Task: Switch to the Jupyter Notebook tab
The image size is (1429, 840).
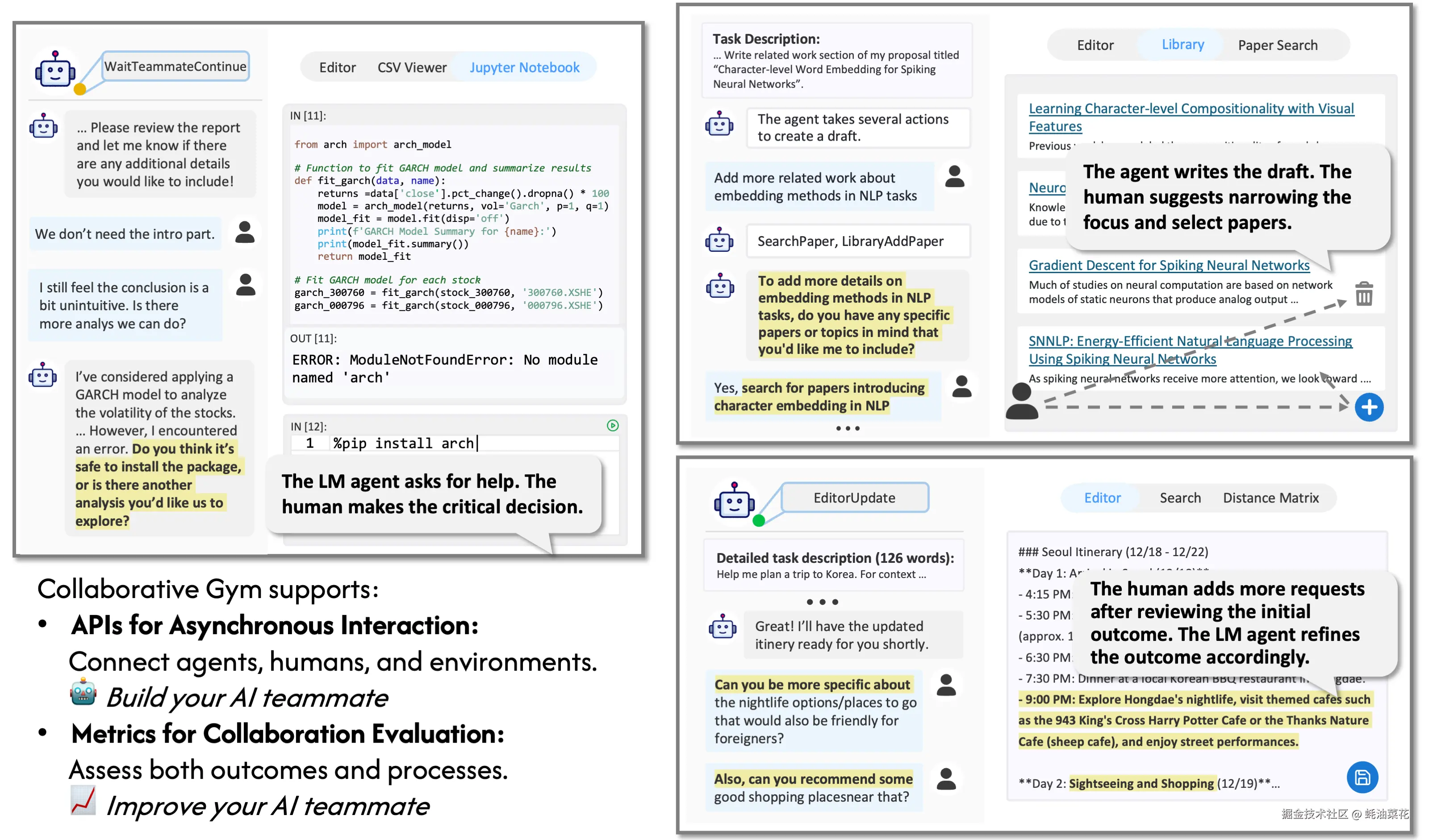Action: pos(524,67)
